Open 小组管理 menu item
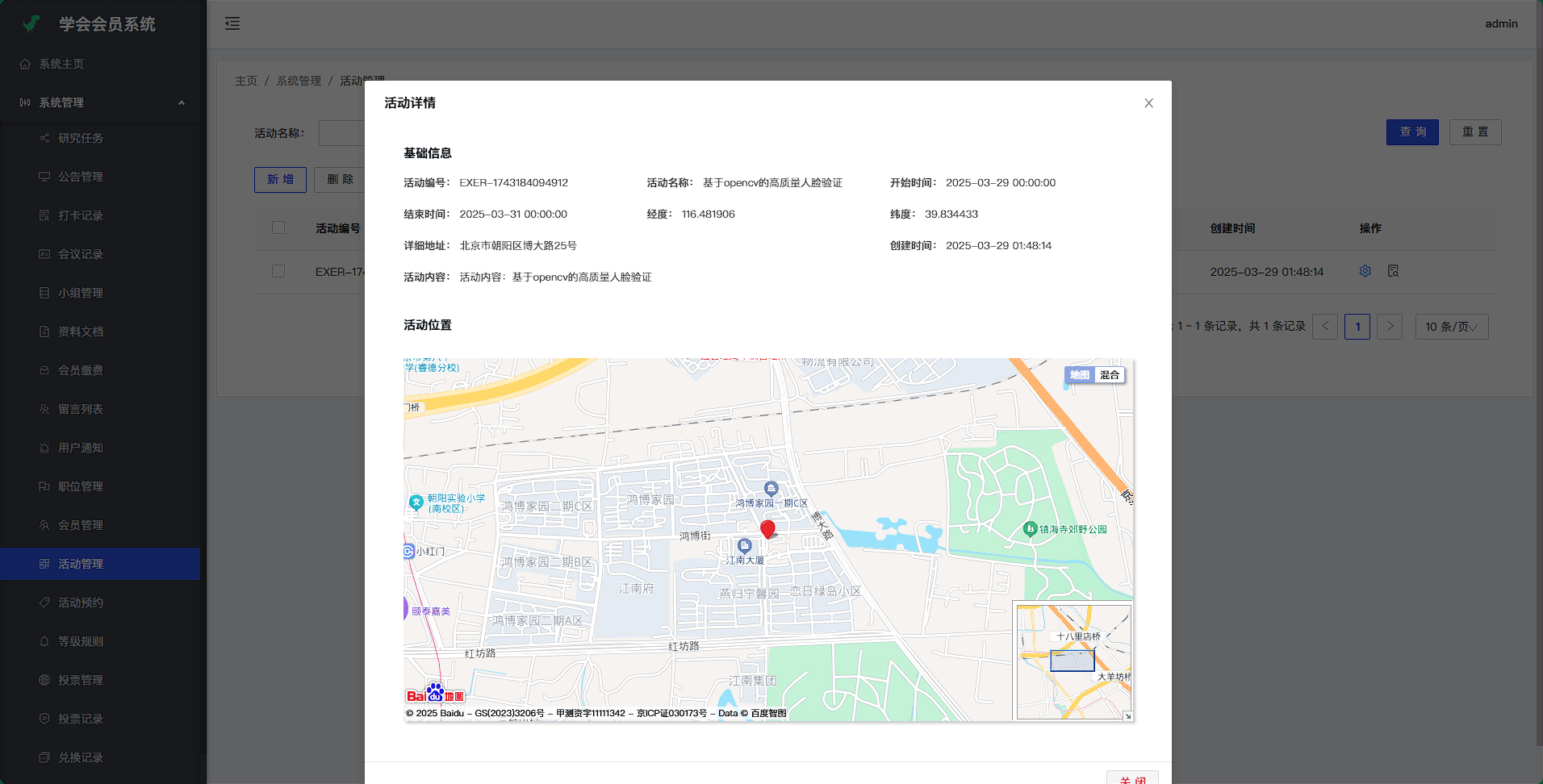 [100, 293]
